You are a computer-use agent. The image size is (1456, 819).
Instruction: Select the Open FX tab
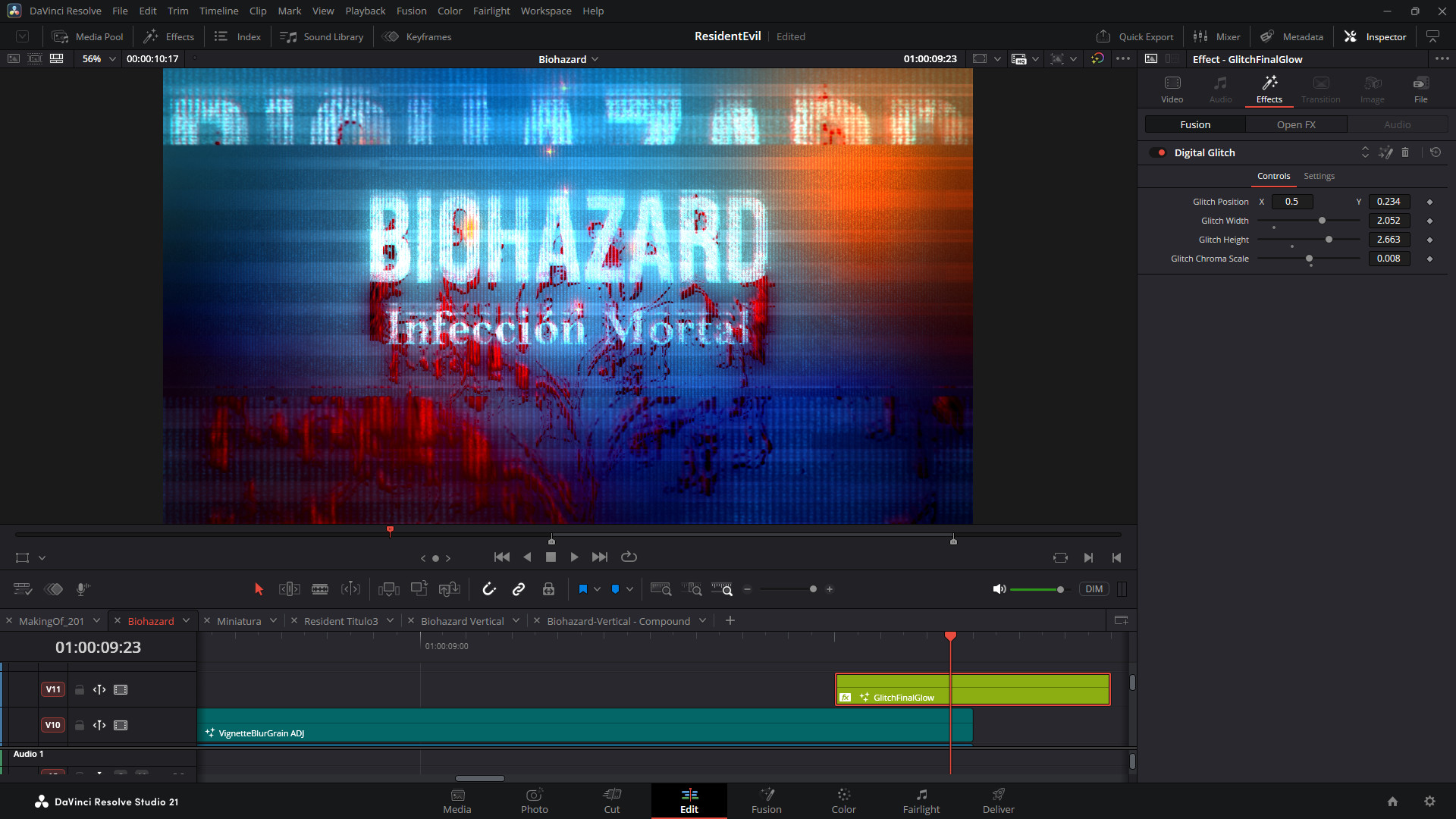(1296, 124)
